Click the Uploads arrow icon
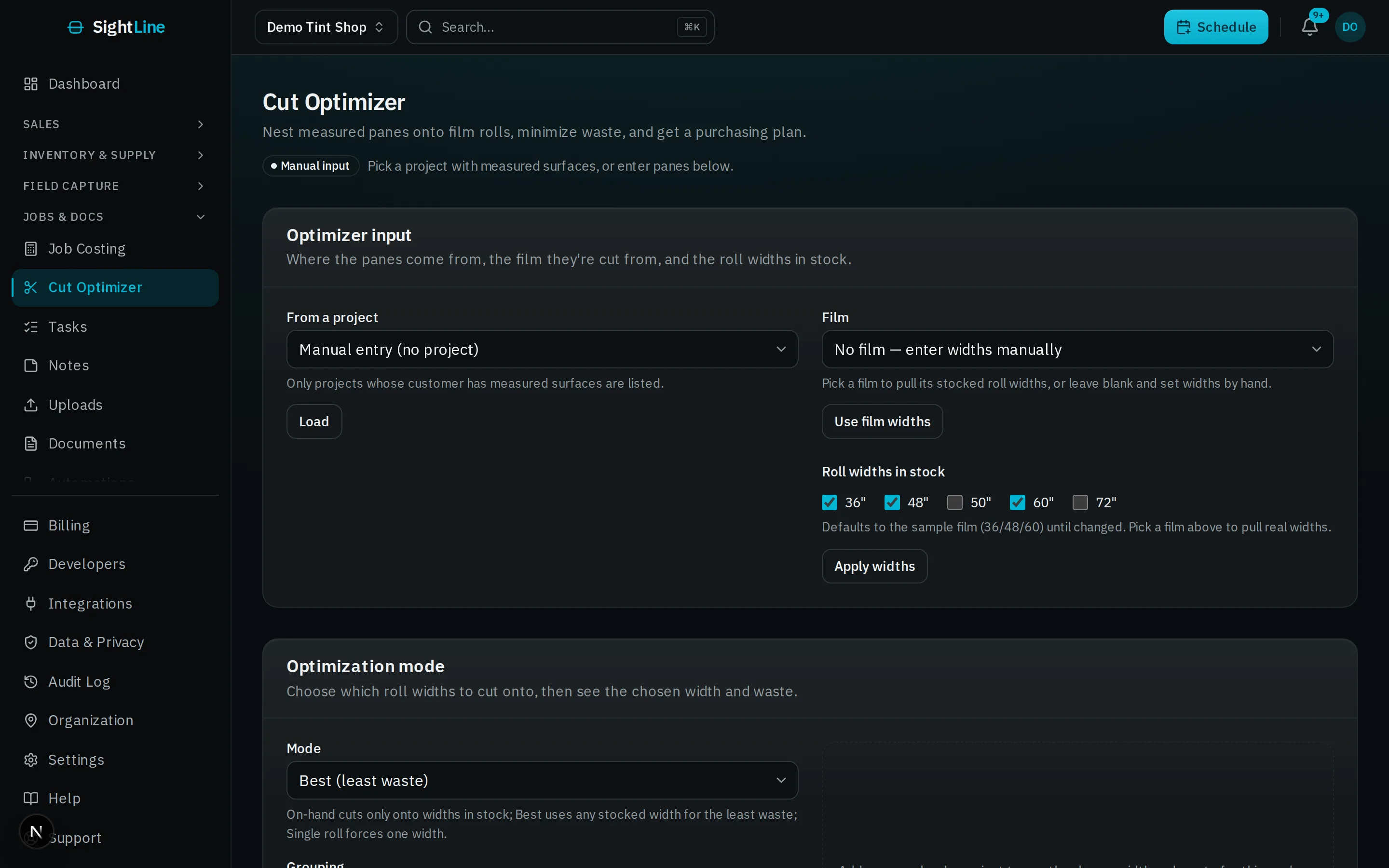This screenshot has height=868, width=1389. pyautogui.click(x=31, y=405)
